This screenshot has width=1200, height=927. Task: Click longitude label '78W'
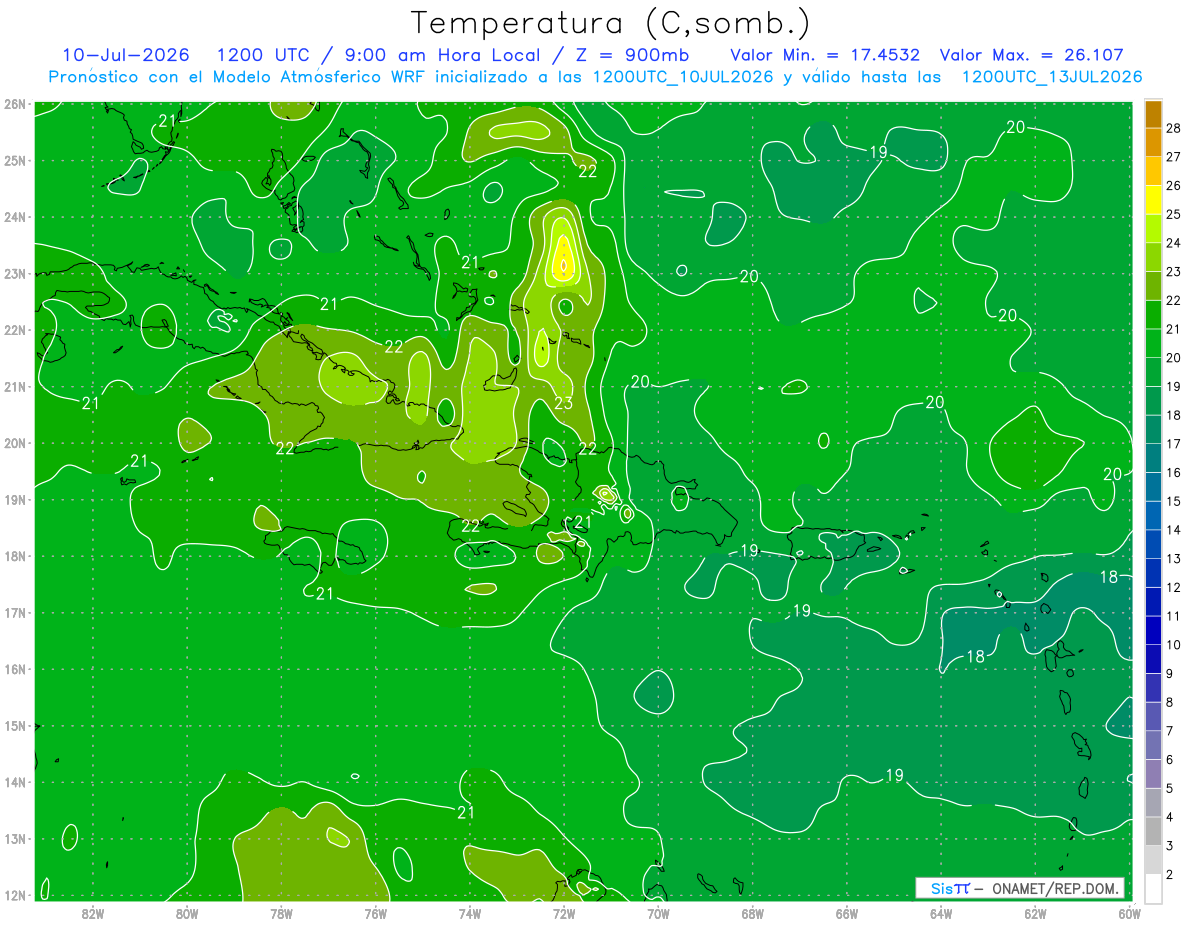[281, 913]
